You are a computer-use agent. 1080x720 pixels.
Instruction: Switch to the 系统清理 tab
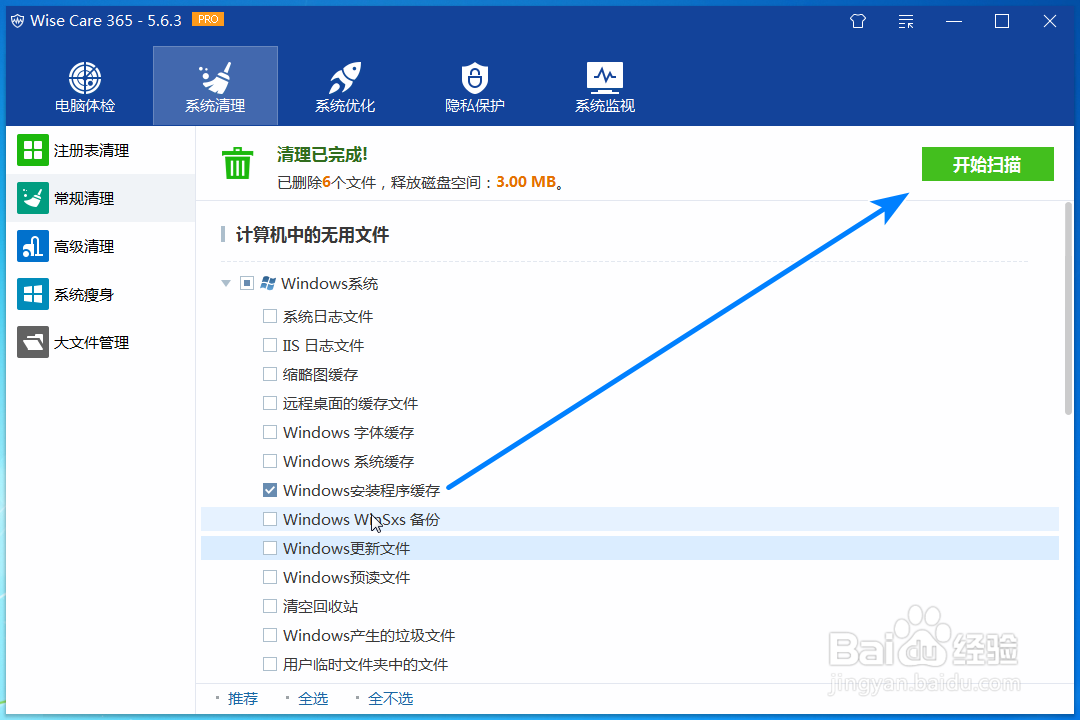tap(214, 85)
